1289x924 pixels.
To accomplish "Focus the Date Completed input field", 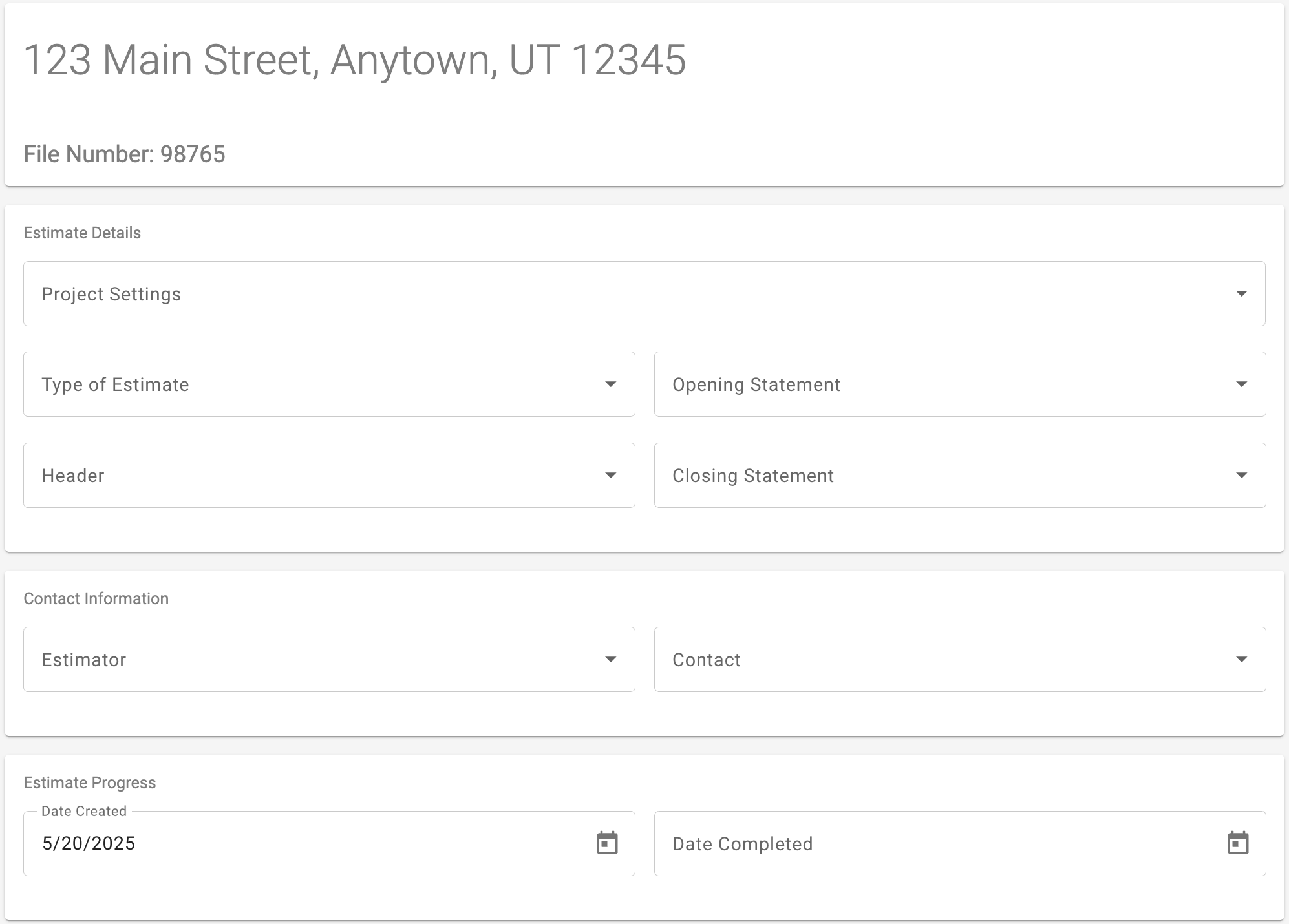I will point(960,844).
